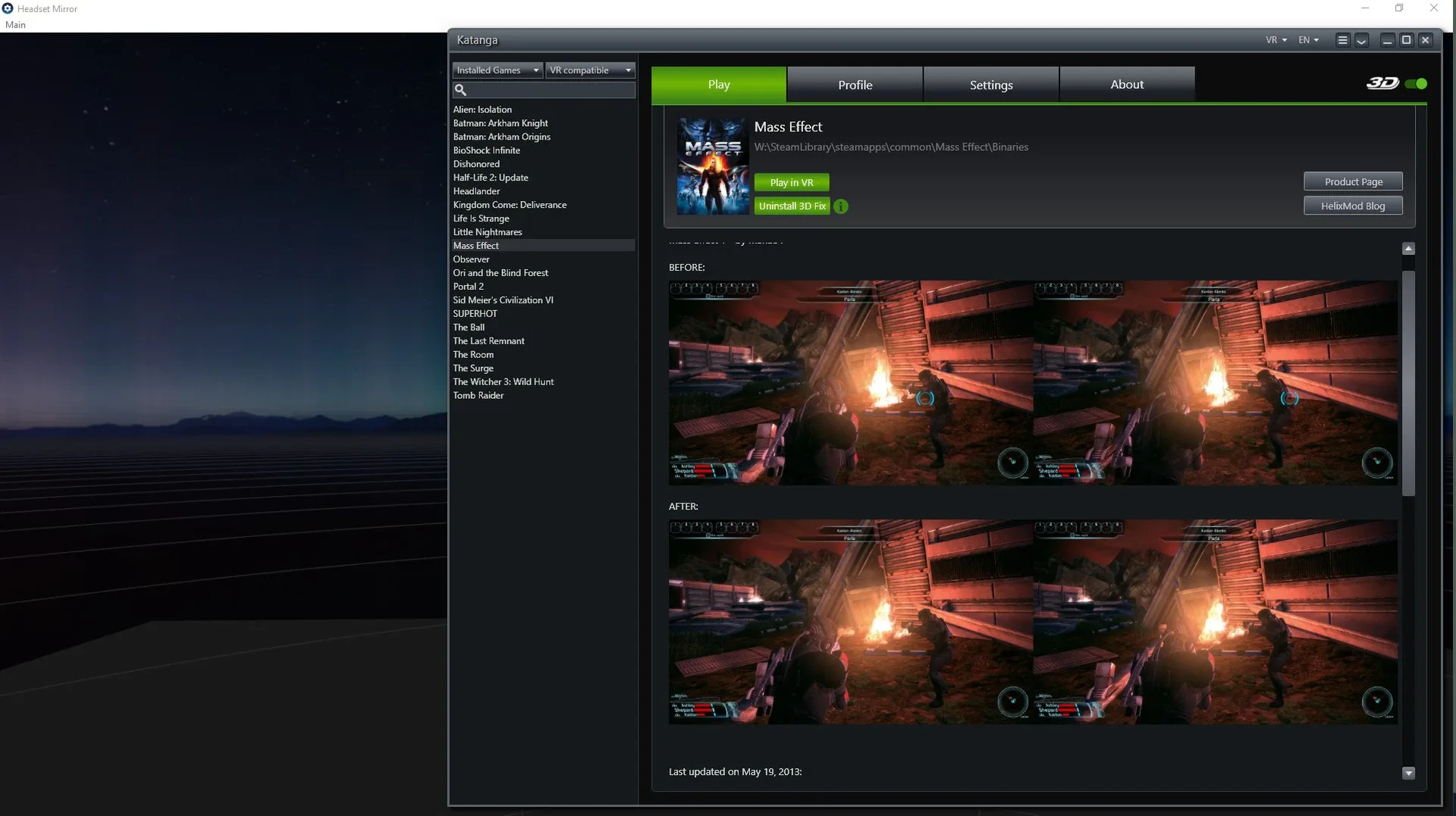Click the hamburger menu icon in Katanga title bar
Screen dimensions: 1456x816
[1342, 40]
